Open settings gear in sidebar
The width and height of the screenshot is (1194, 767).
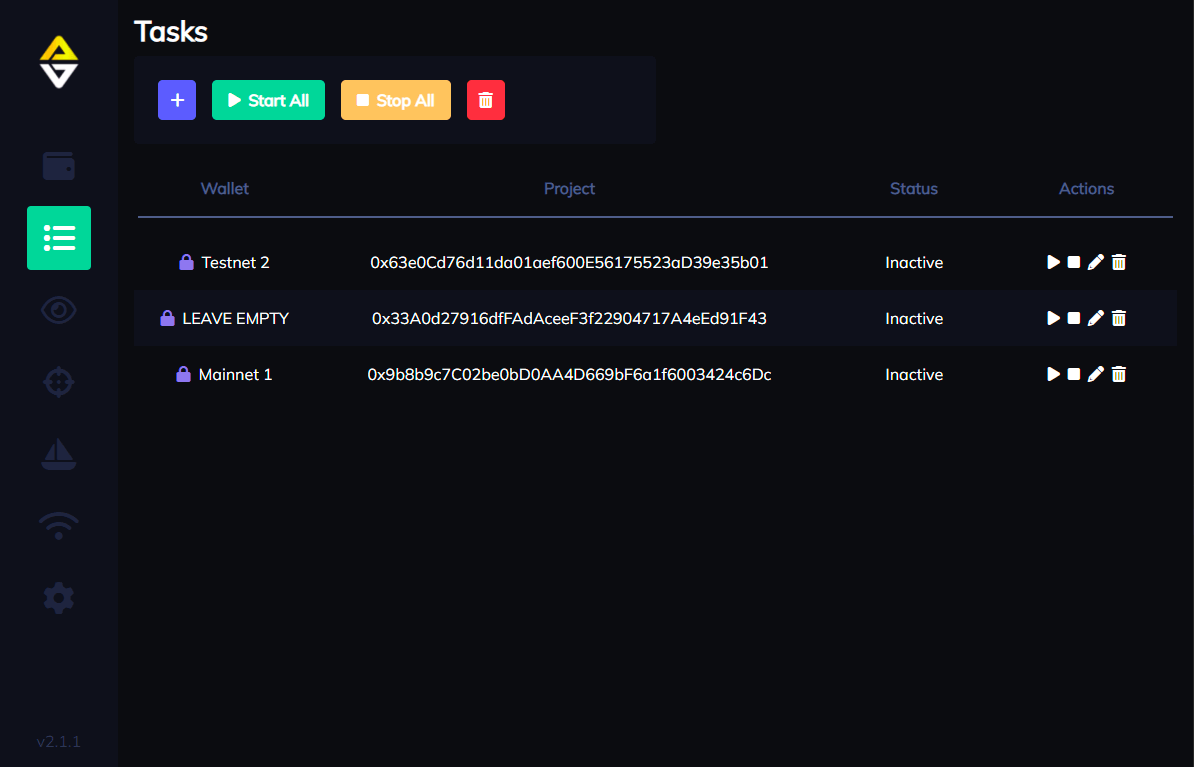click(59, 598)
